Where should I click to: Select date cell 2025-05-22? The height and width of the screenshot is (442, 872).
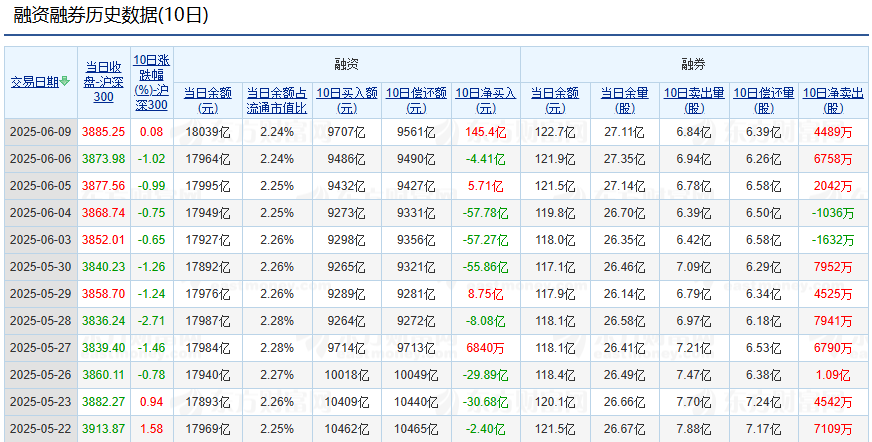click(41, 429)
